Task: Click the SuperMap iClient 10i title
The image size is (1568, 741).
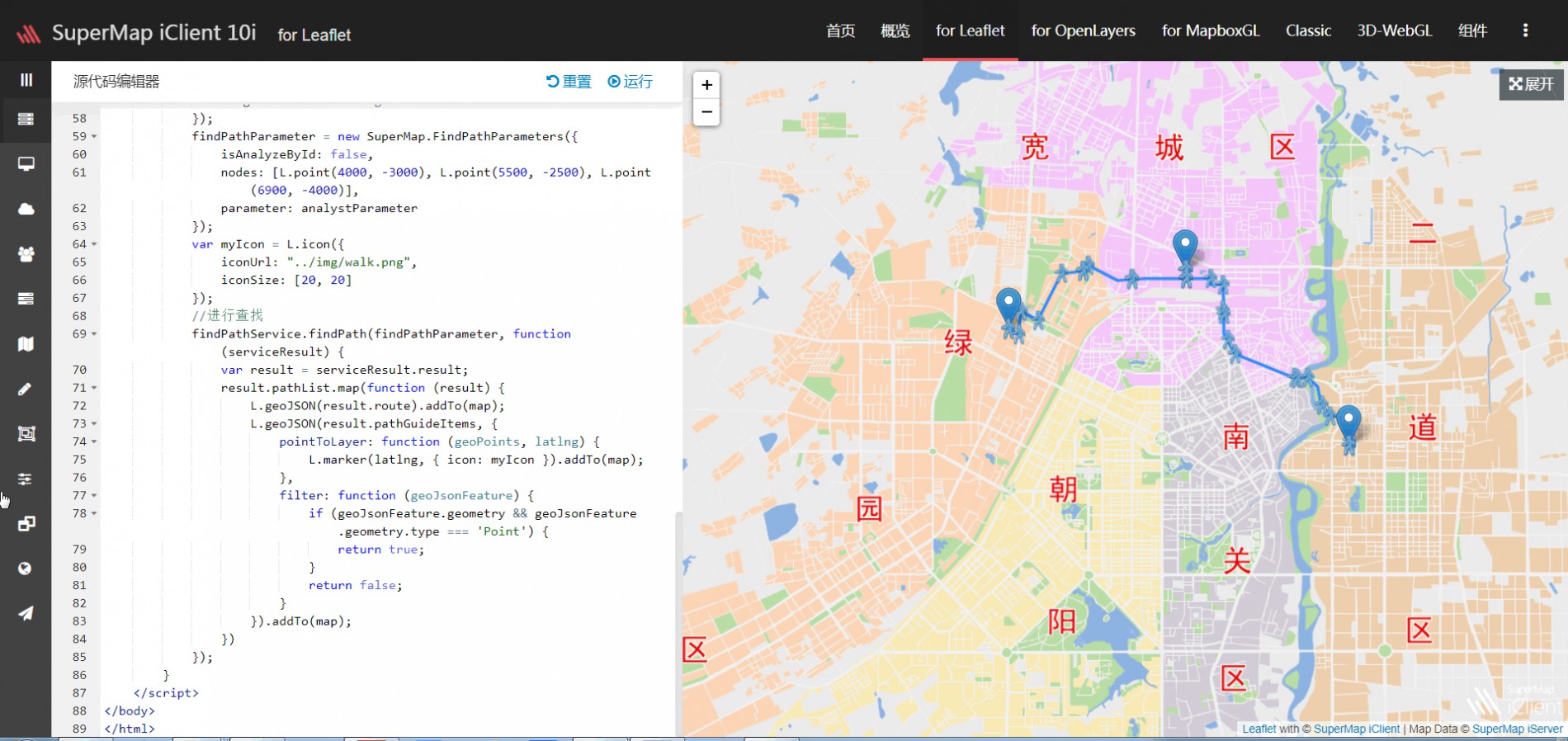Action: (x=154, y=32)
